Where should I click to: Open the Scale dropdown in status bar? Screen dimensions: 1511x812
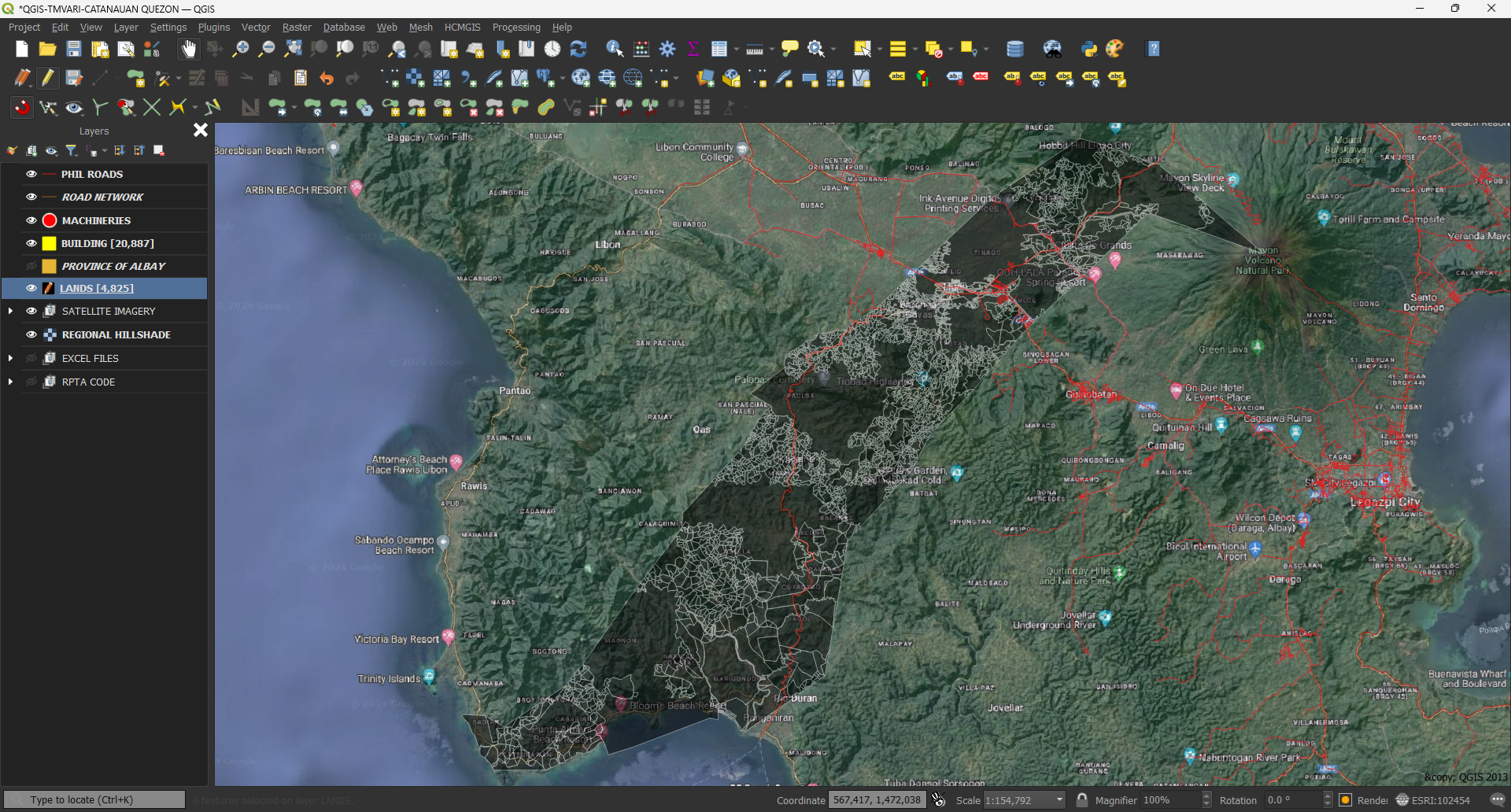coord(1059,800)
